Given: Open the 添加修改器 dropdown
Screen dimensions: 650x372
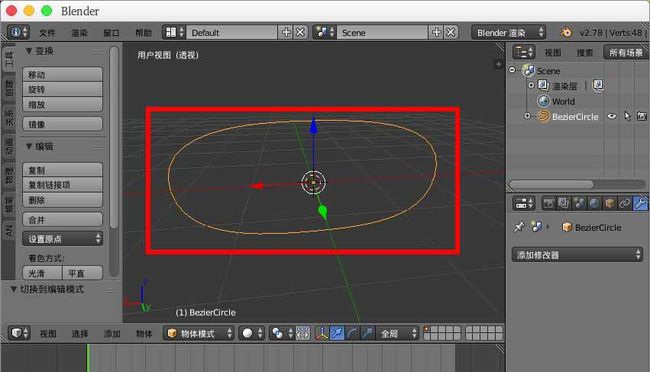Looking at the screenshot, I should point(577,255).
